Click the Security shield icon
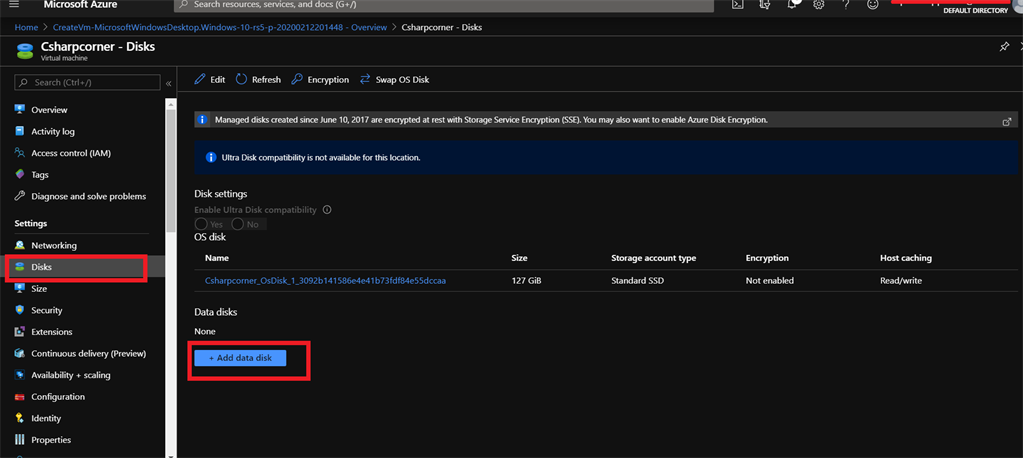The image size is (1023, 458). tap(20, 310)
